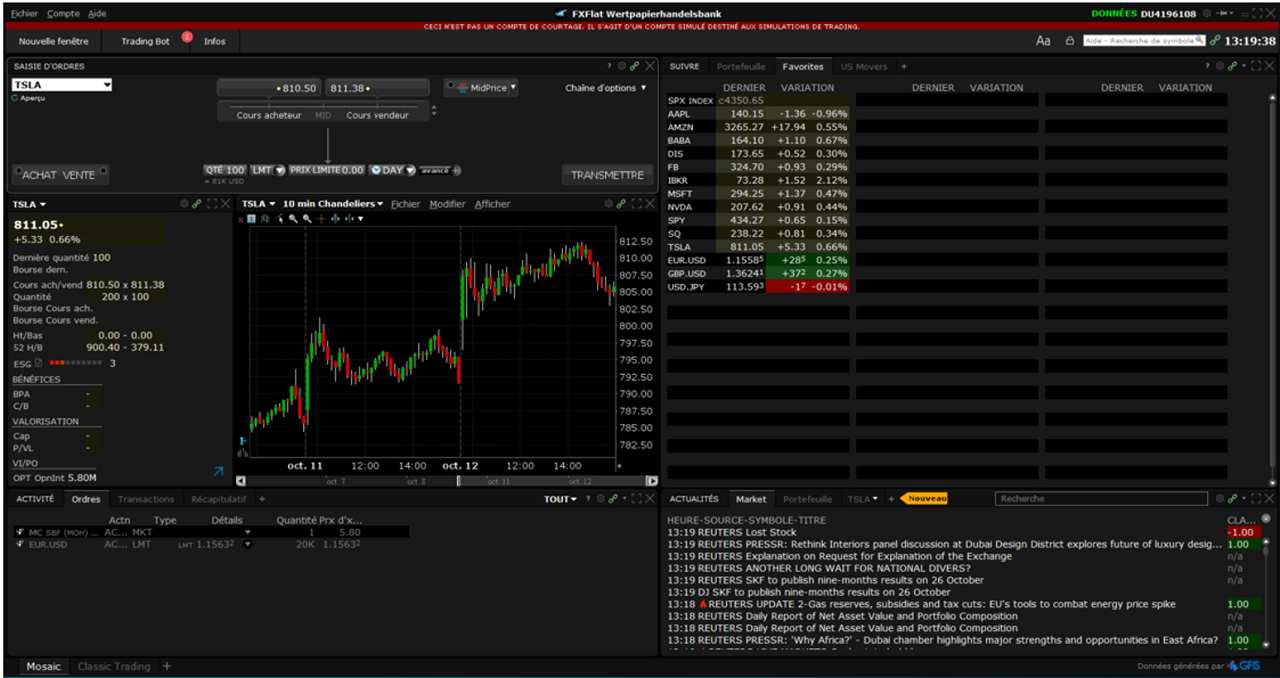Viewport: 1280px width, 678px height.
Task: Select the zoom in magnifier on chart toolbar
Action: point(293,218)
